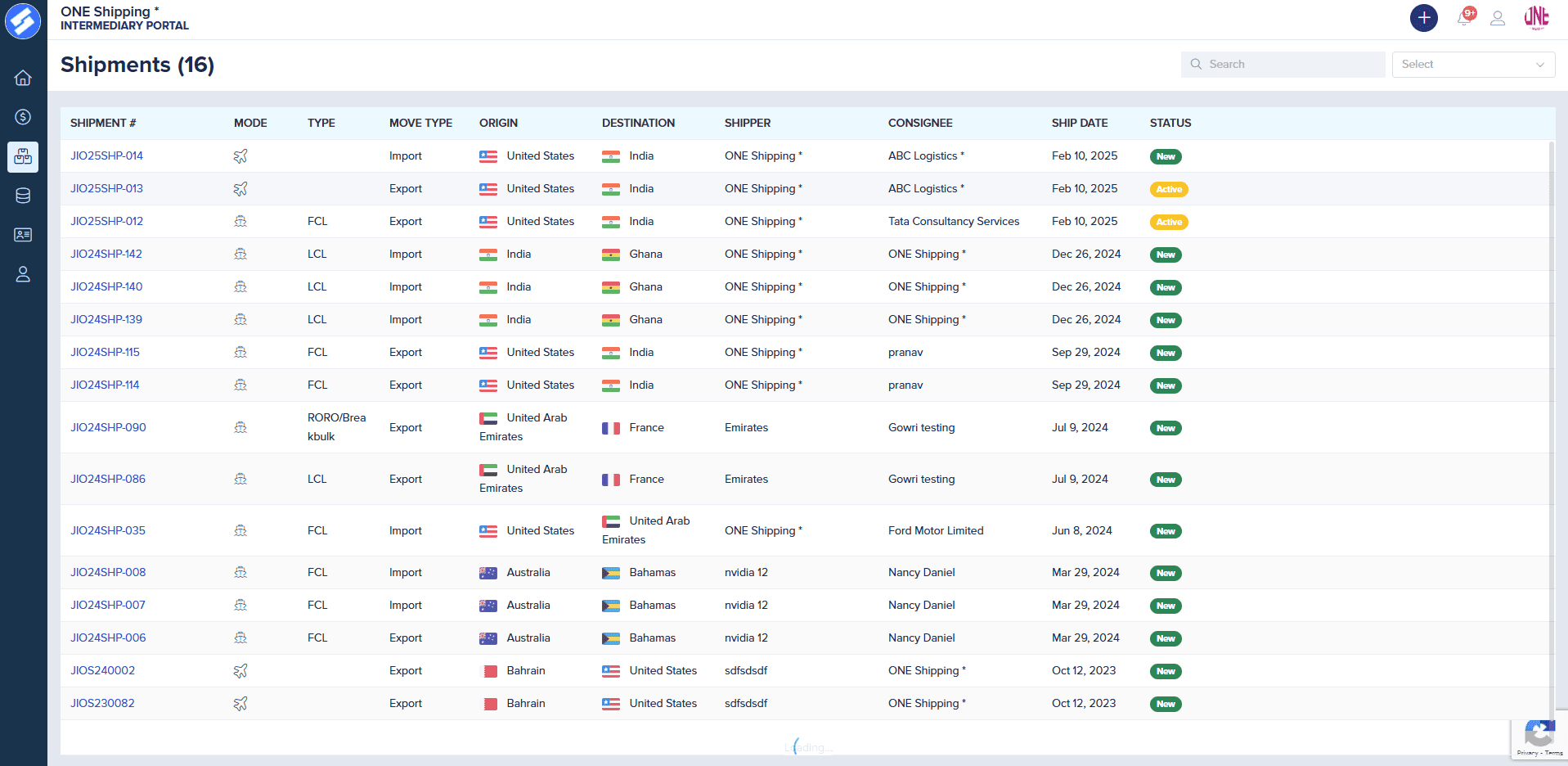Open the Home dashboard icon in sidebar
The image size is (1568, 766).
tap(23, 78)
